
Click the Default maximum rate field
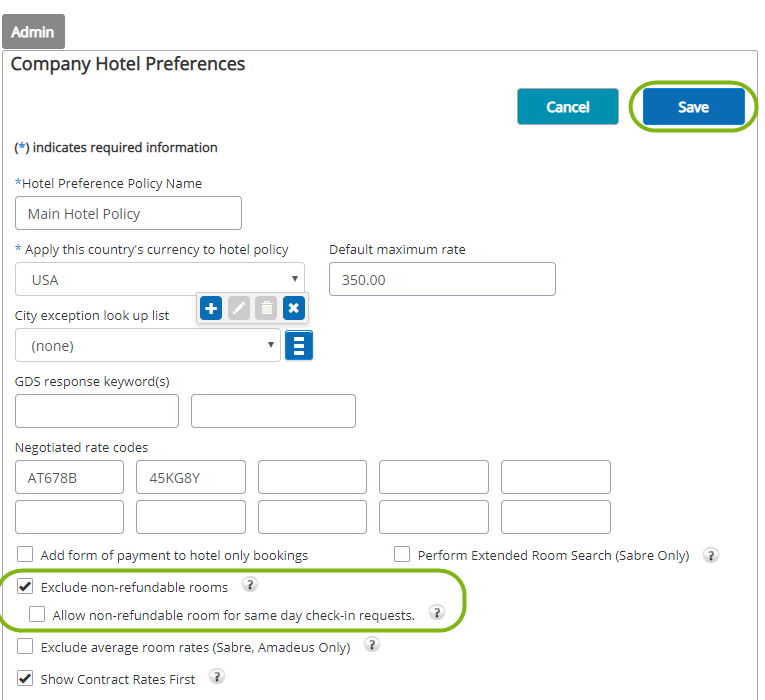tap(442, 279)
